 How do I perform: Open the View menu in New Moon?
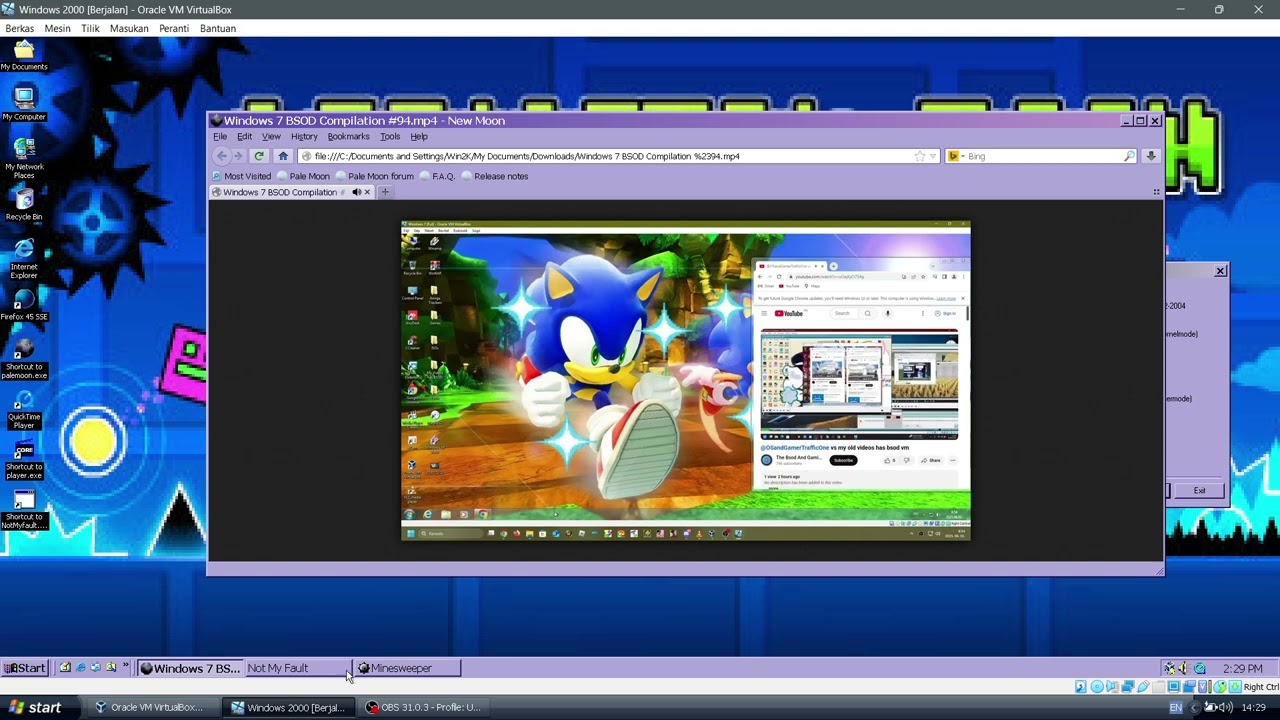coord(271,137)
